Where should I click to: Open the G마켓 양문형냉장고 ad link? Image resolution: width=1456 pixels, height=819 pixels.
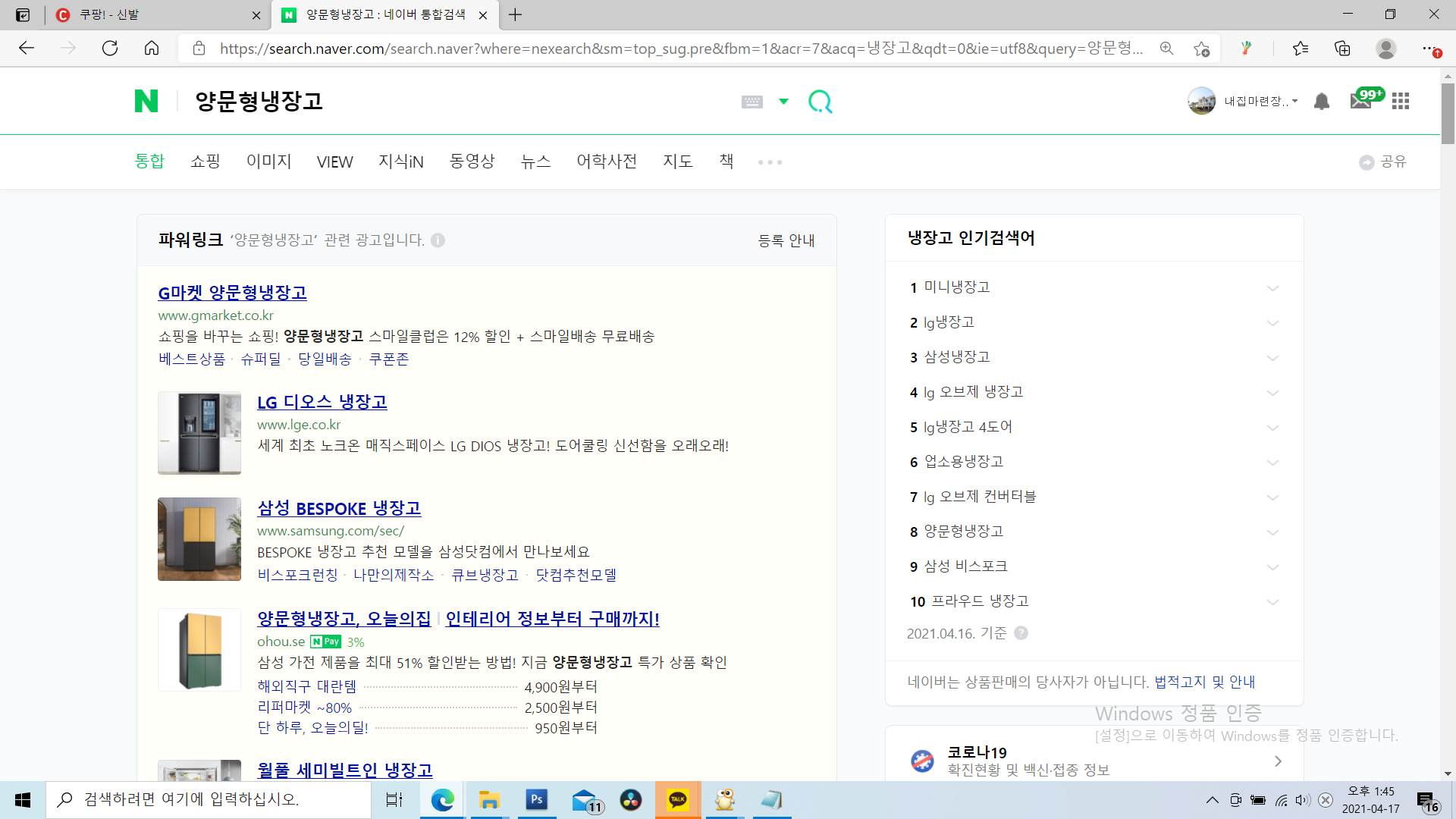(x=232, y=293)
